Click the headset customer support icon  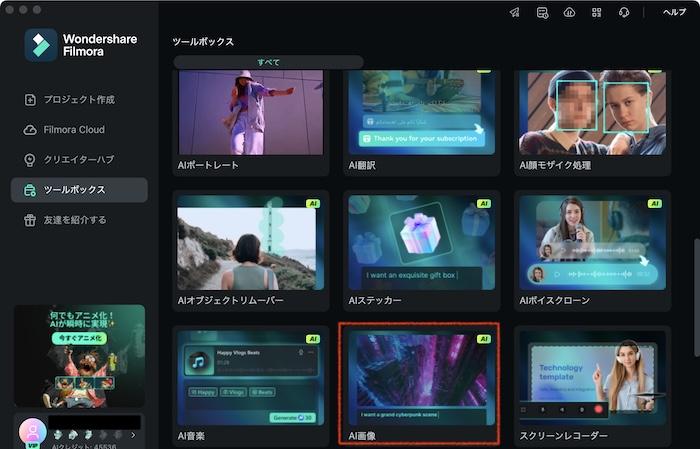pyautogui.click(x=624, y=12)
